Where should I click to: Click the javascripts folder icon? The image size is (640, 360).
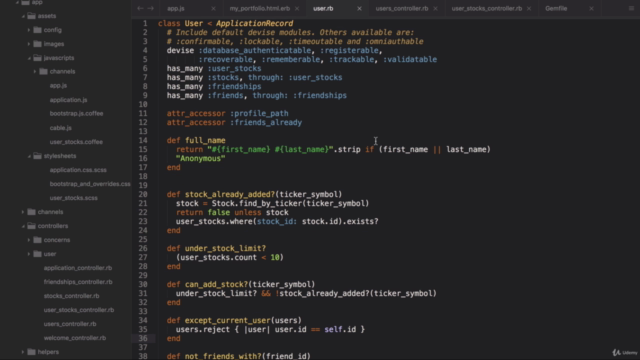point(38,58)
